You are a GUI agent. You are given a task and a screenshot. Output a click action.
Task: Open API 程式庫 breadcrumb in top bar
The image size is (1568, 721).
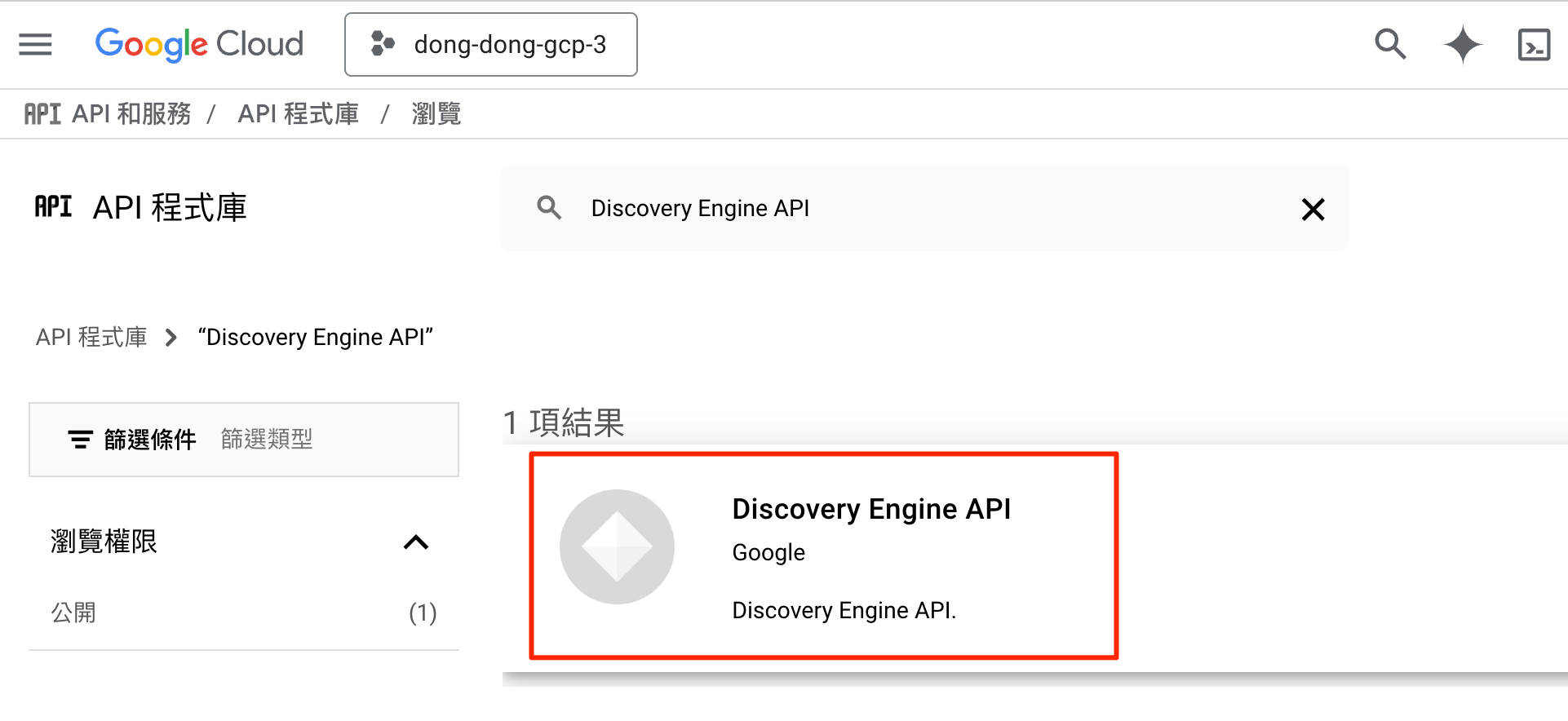pyautogui.click(x=299, y=113)
